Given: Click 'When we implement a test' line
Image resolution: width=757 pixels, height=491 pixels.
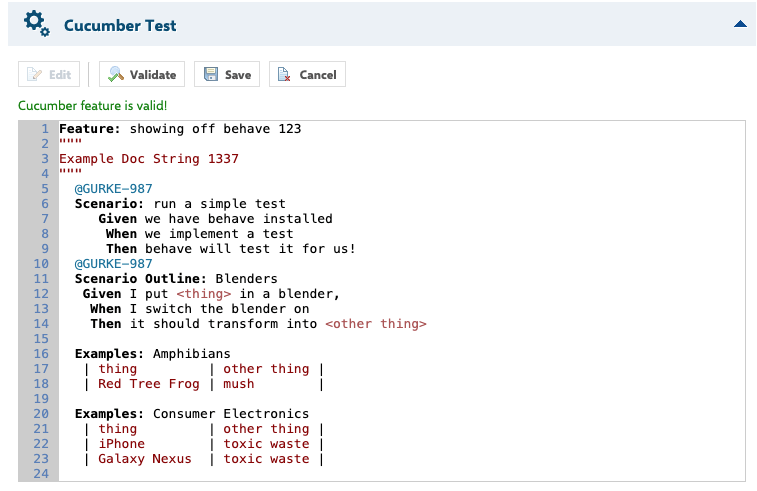Looking at the screenshot, I should (199, 234).
